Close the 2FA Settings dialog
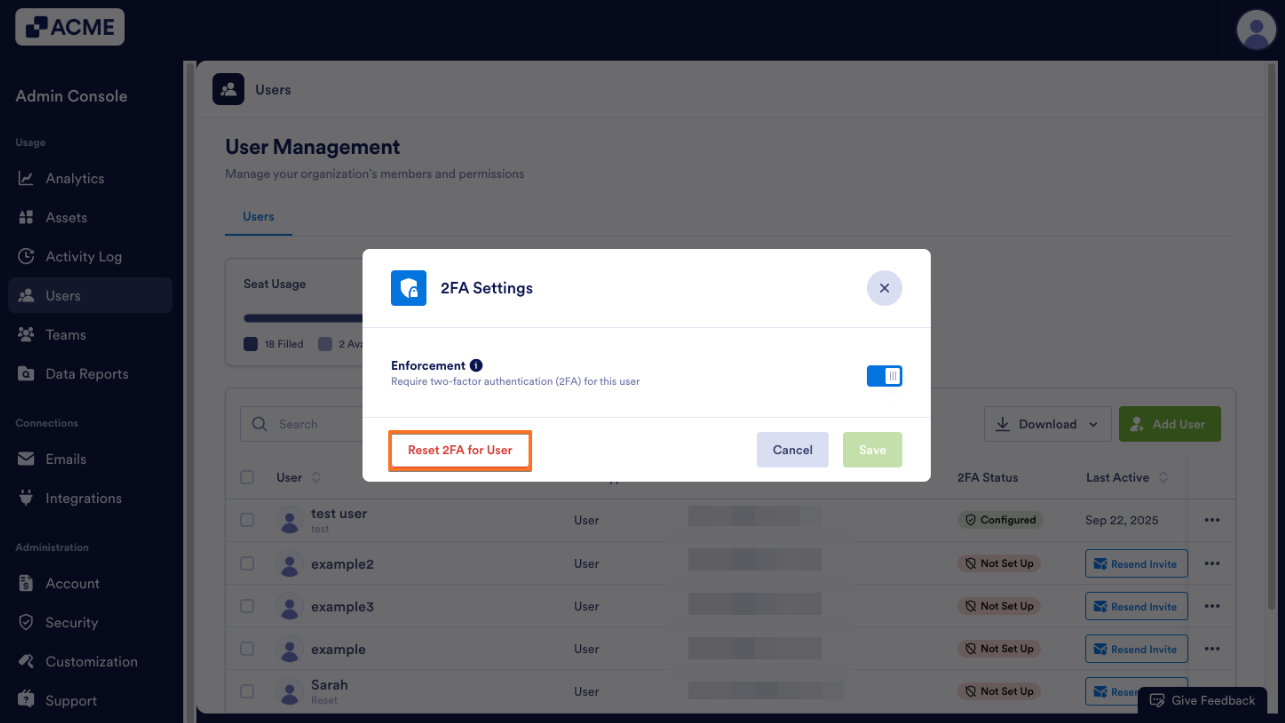 tap(884, 288)
